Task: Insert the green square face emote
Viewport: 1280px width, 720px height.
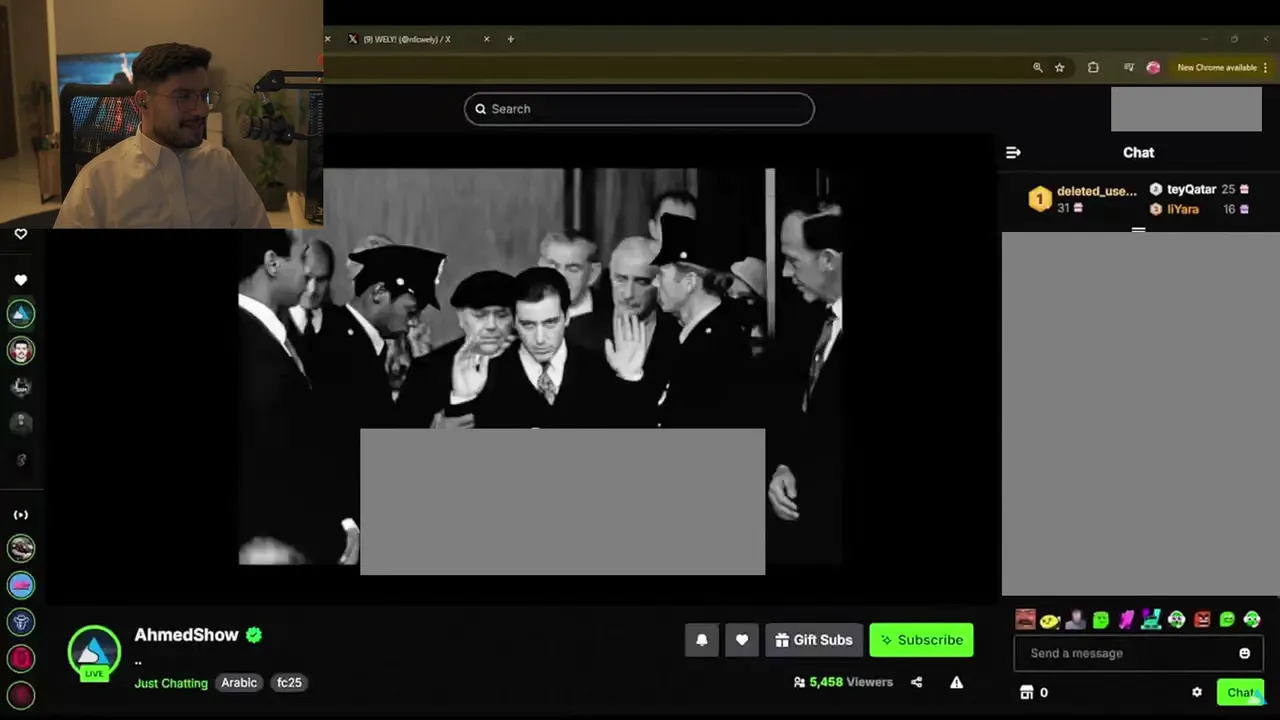Action: 1101,620
